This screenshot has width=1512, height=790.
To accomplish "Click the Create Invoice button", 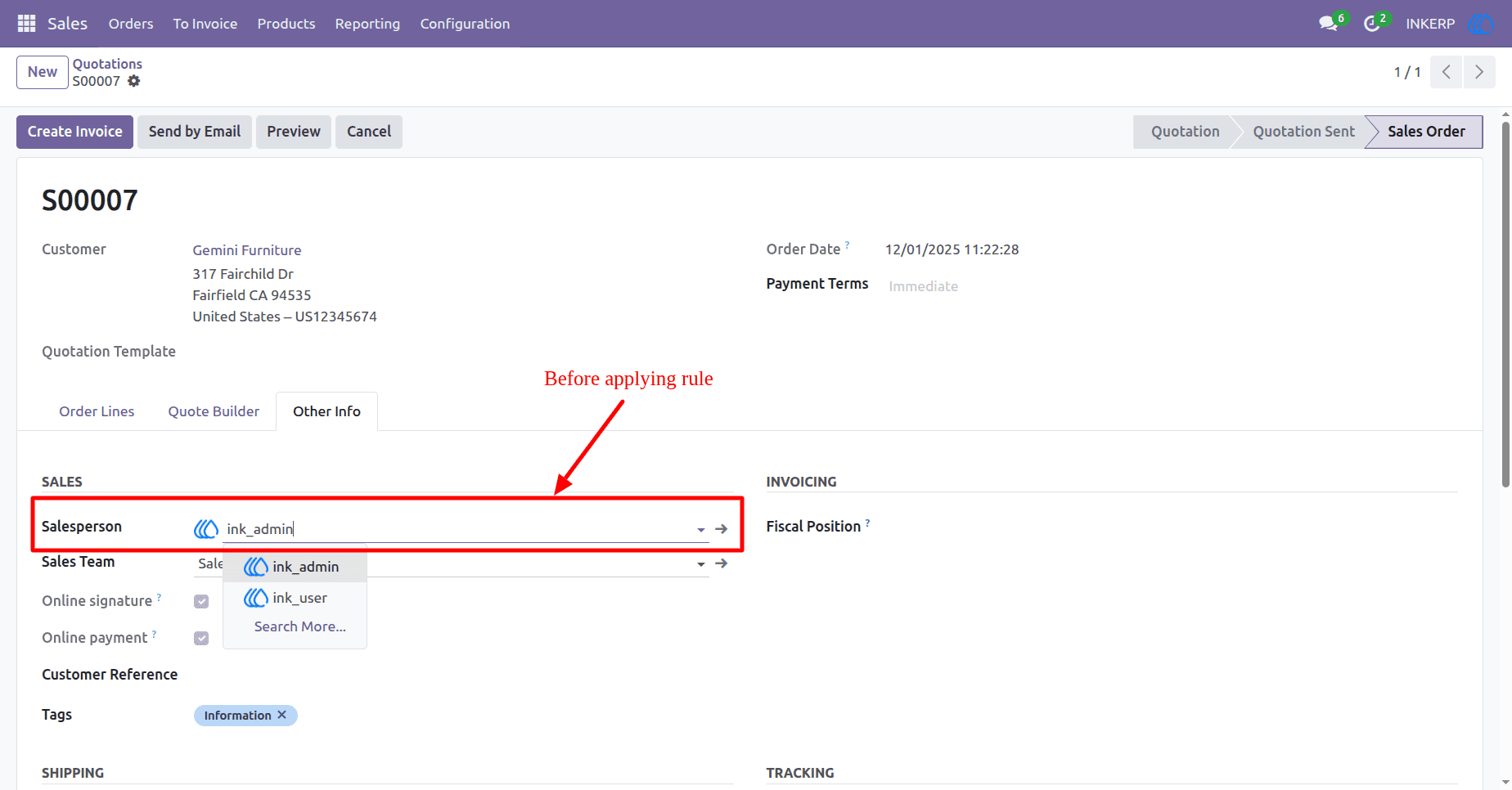I will coord(74,132).
